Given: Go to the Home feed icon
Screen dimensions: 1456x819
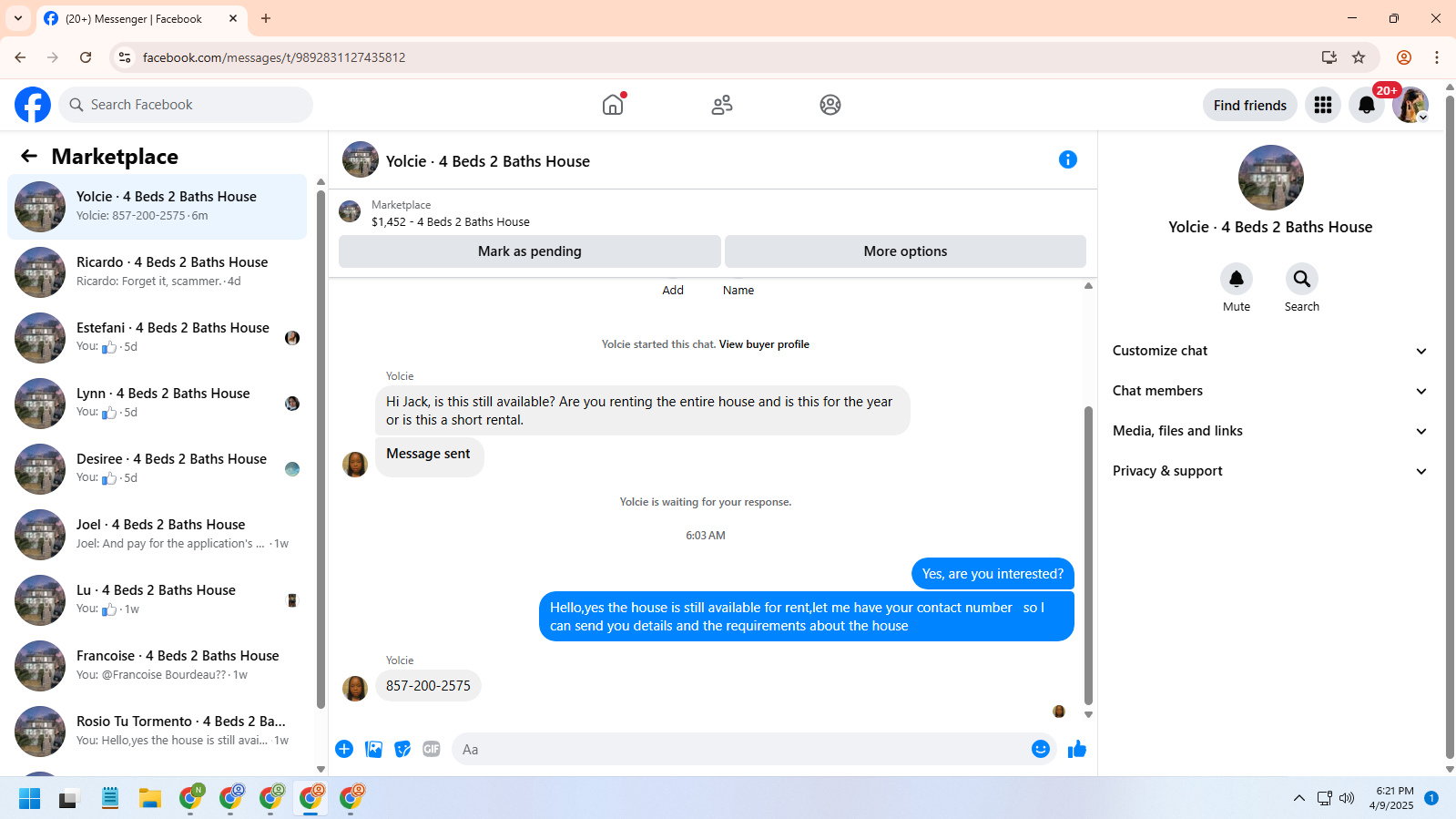Looking at the screenshot, I should [613, 105].
